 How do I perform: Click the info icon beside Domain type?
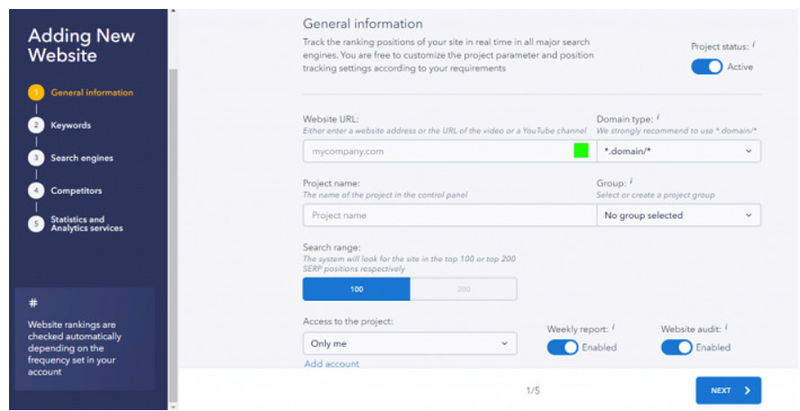click(658, 117)
